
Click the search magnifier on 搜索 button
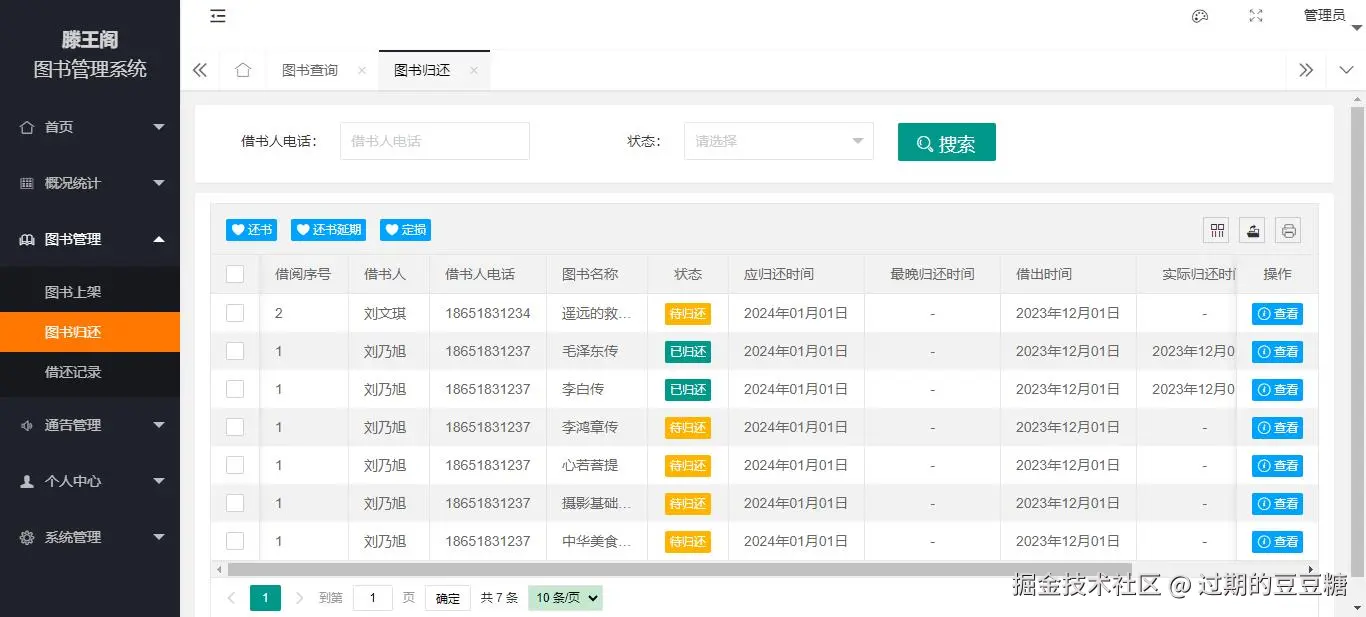(923, 142)
